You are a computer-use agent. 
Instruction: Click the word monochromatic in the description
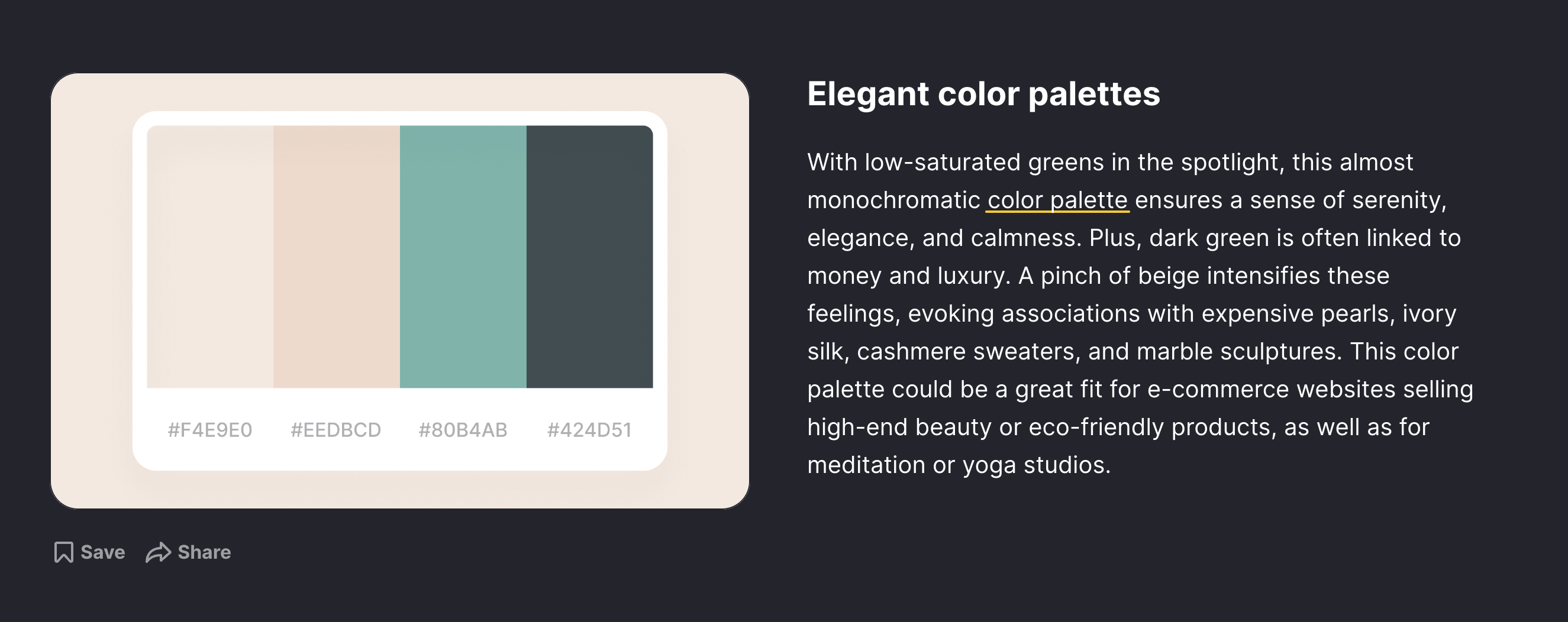point(893,200)
